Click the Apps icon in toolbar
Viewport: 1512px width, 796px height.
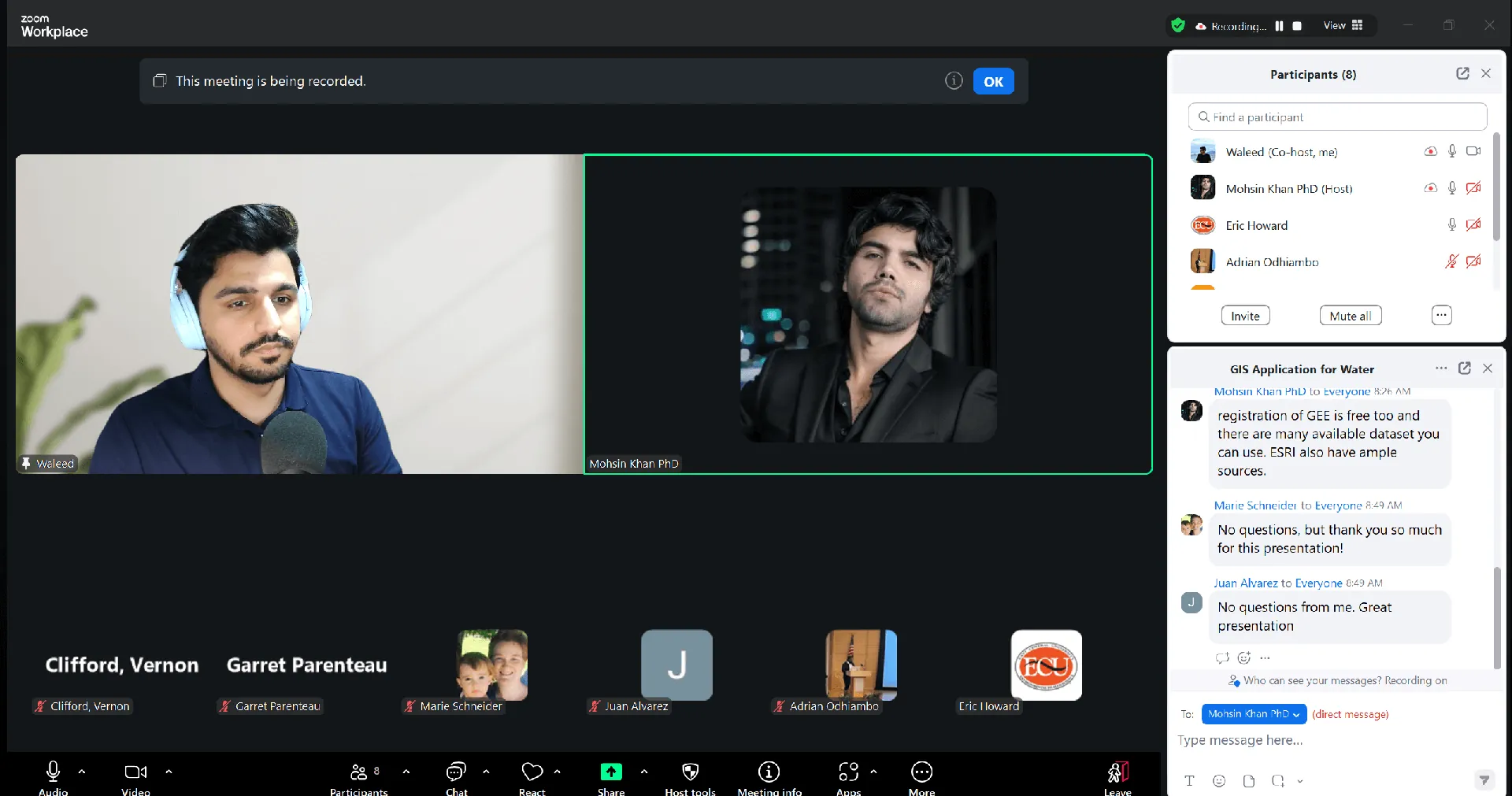[848, 772]
